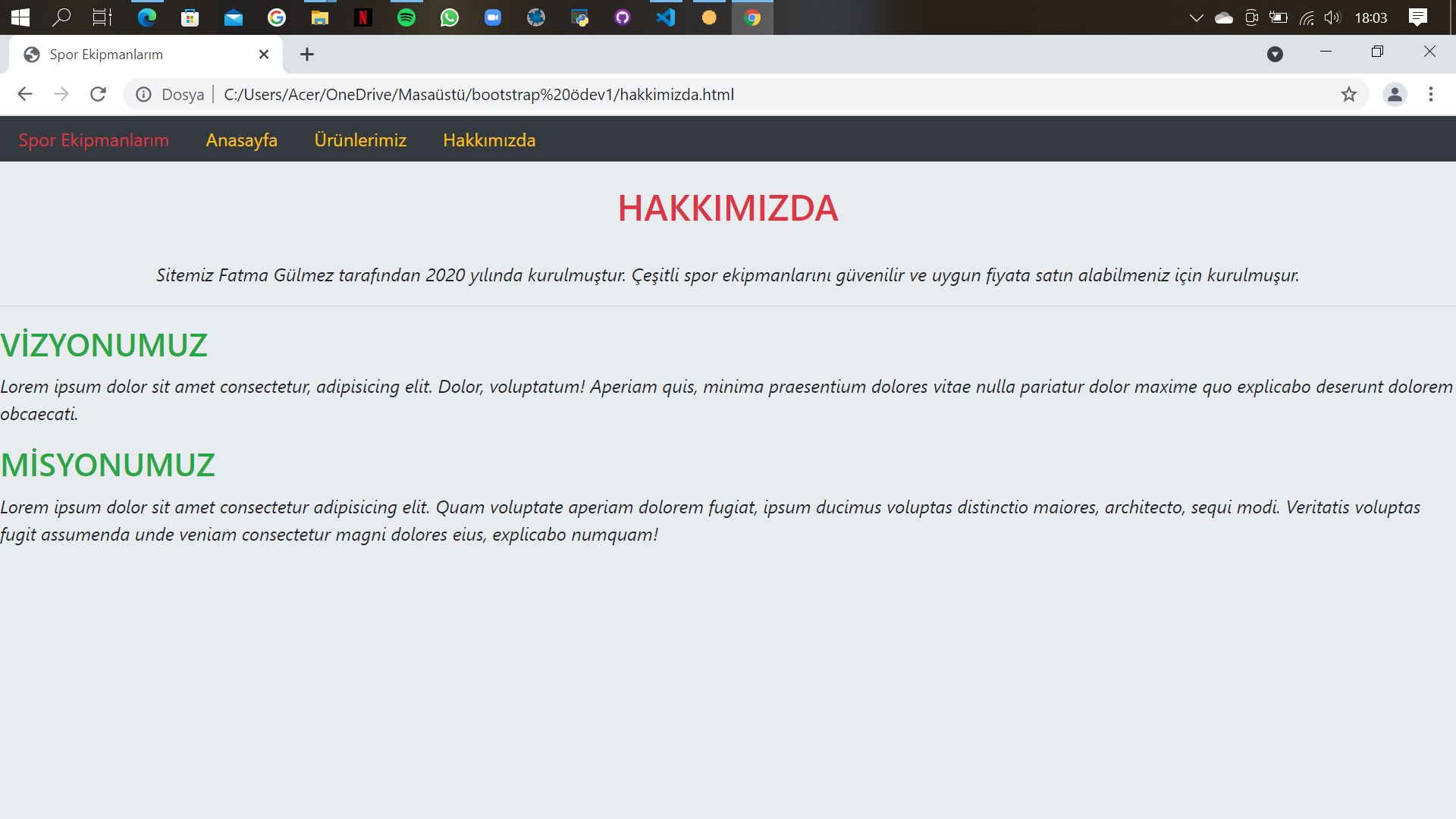Open the volume control in the tray
Viewport: 1456px width, 819px height.
[1332, 17]
